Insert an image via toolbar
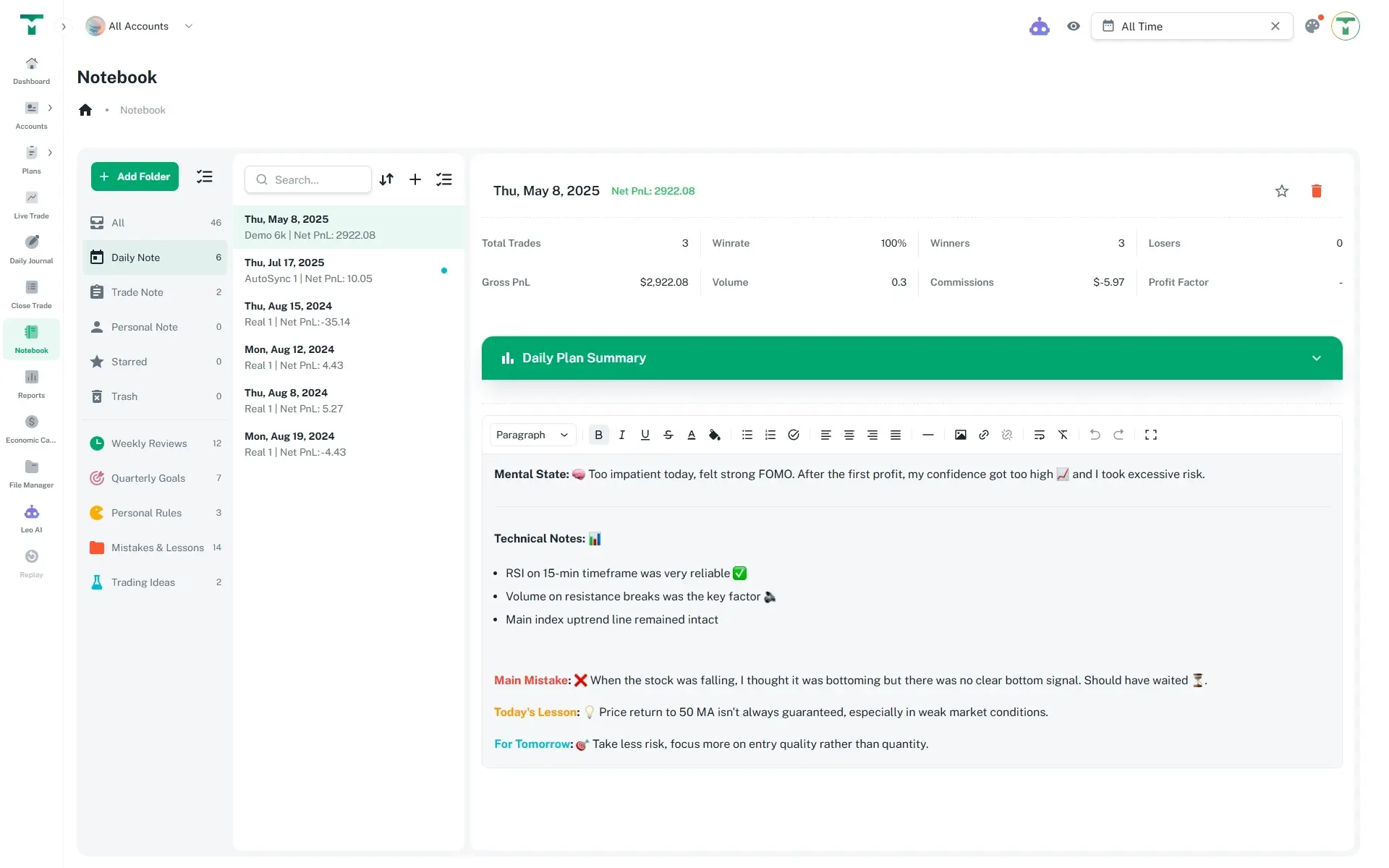1389x868 pixels. [960, 435]
